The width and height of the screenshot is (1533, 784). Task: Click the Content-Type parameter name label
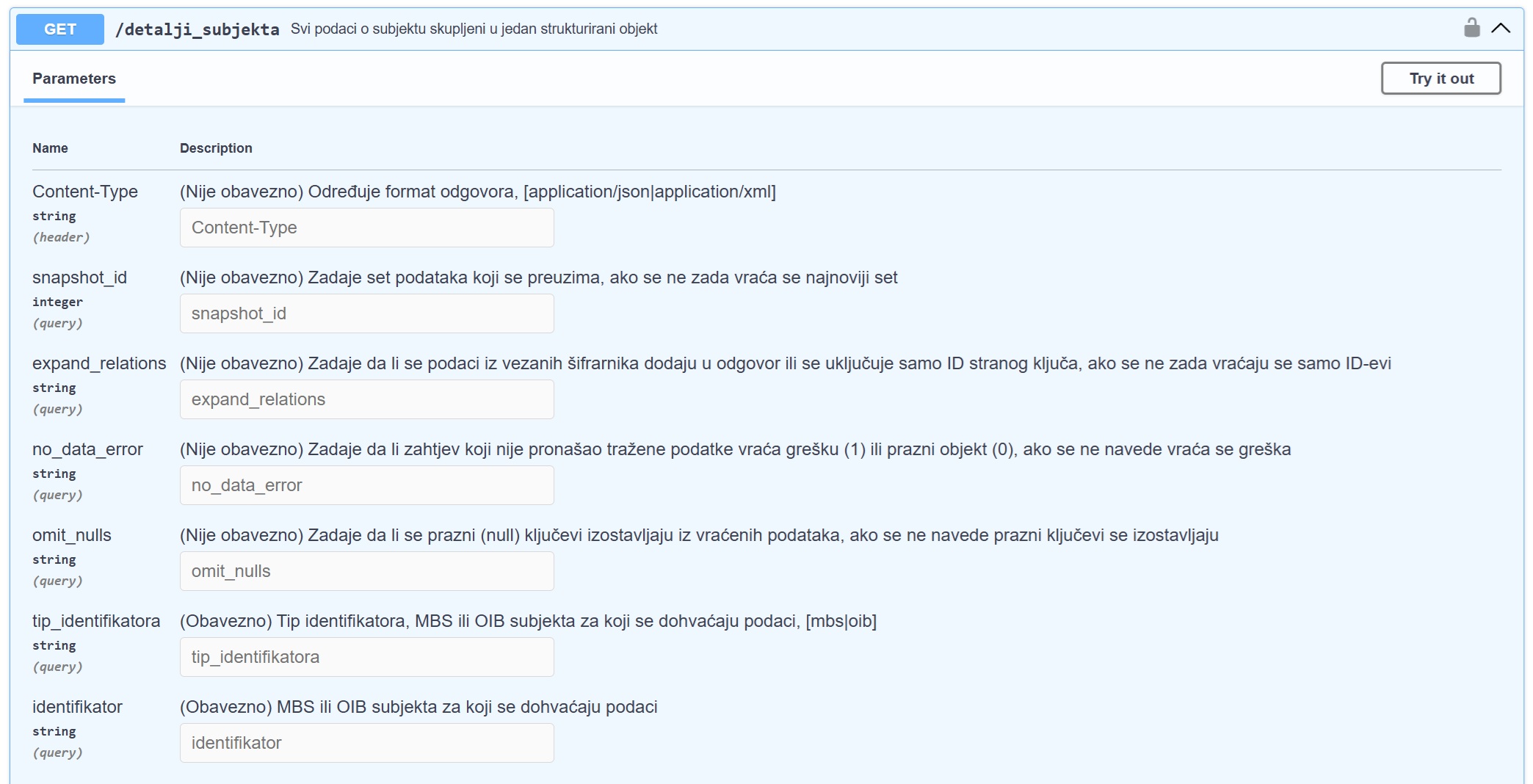click(85, 192)
